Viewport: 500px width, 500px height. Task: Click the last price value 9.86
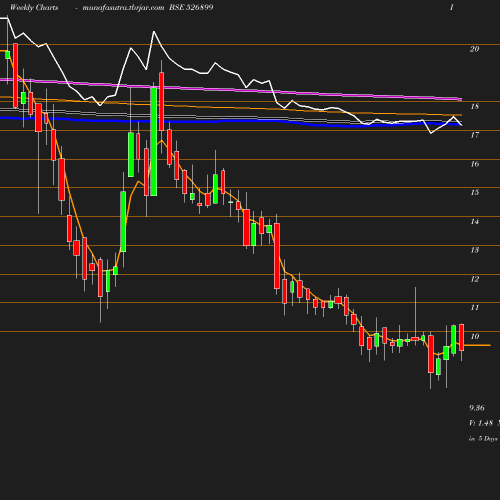click(x=477, y=408)
